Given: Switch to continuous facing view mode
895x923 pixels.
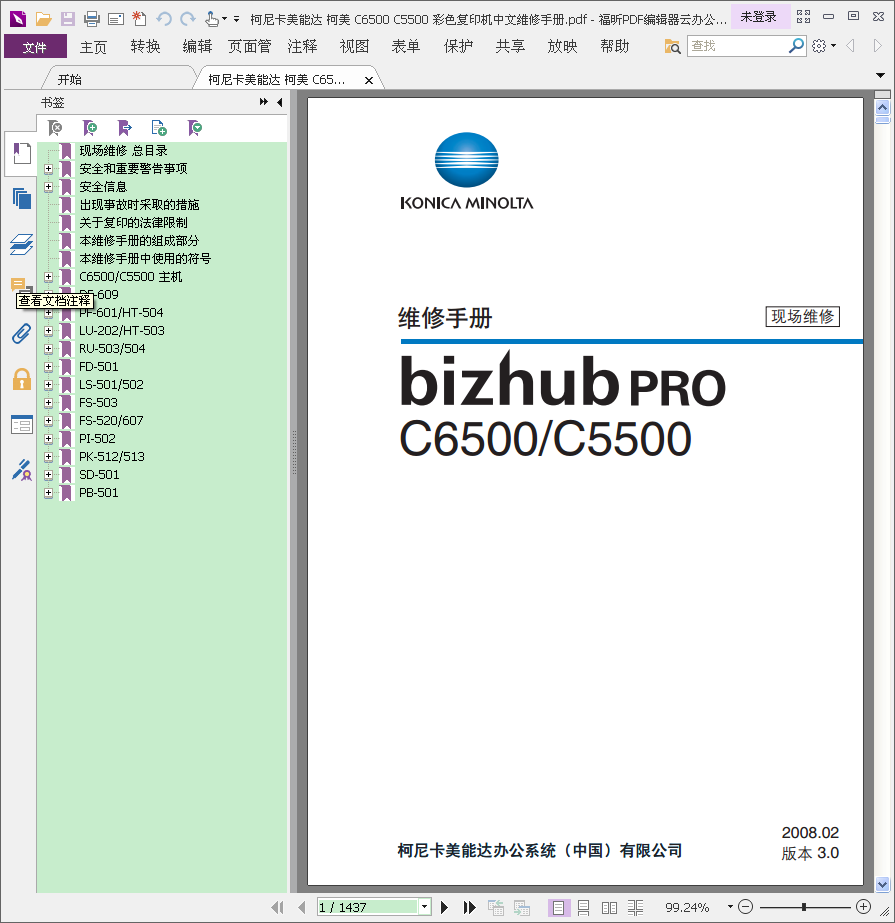Looking at the screenshot, I should point(635,907).
